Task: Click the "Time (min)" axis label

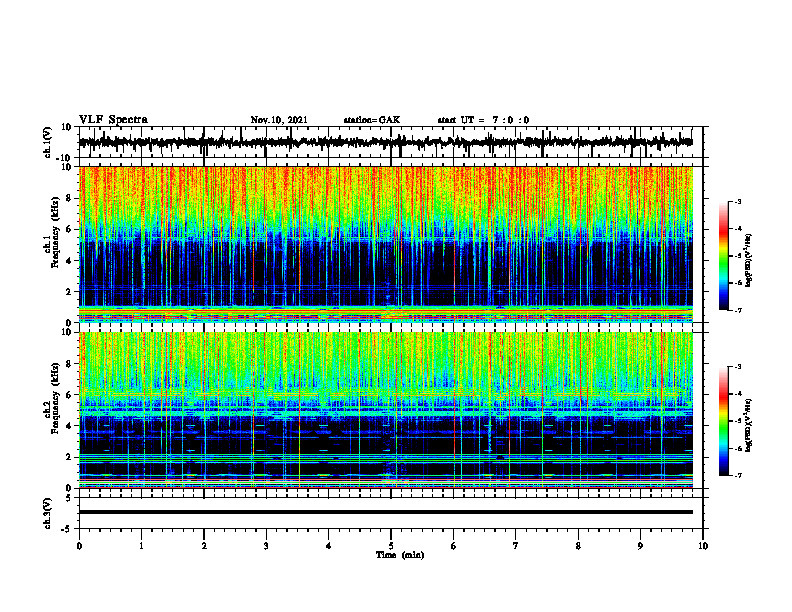Action: pos(400,555)
